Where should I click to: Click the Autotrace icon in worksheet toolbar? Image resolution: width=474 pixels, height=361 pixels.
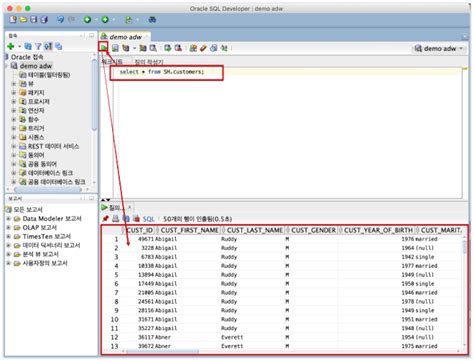click(x=143, y=48)
